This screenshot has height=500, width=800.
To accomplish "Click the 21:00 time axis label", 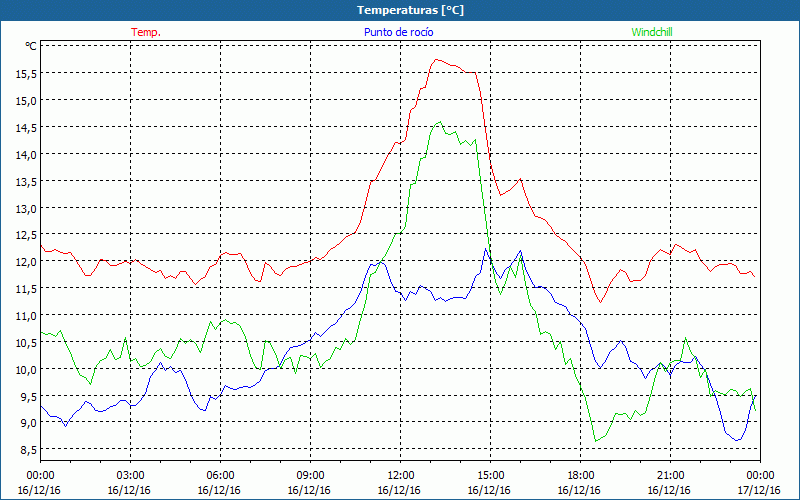I will [670, 475].
